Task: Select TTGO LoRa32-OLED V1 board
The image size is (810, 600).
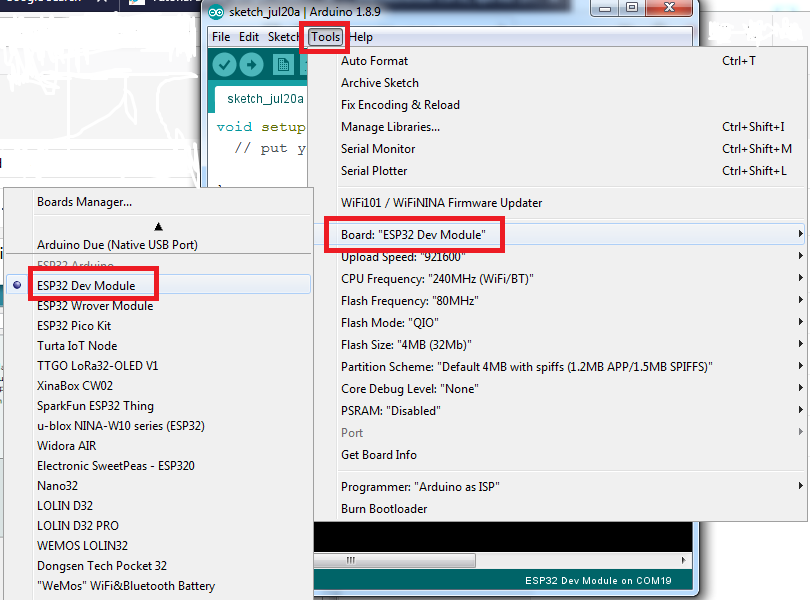Action: click(x=159, y=366)
